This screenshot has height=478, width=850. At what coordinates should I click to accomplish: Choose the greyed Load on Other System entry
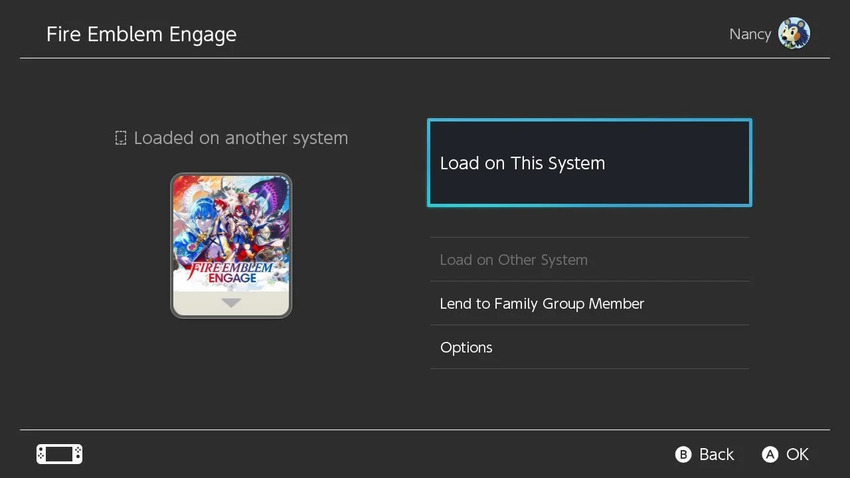589,260
